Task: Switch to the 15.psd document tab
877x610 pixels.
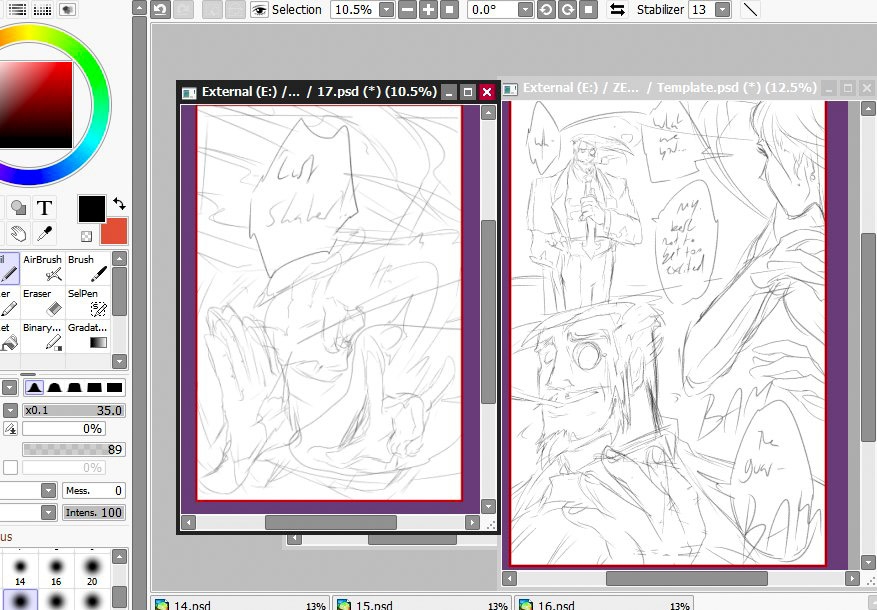Action: click(x=420, y=604)
